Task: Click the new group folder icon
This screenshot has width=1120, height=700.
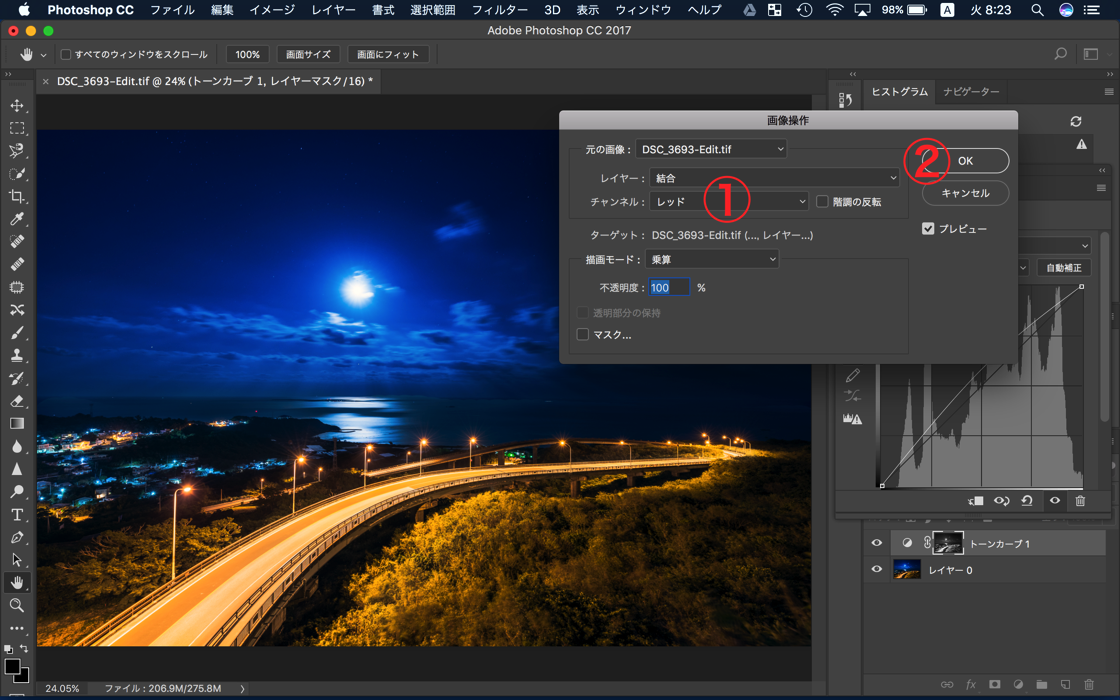Action: pos(1041,684)
